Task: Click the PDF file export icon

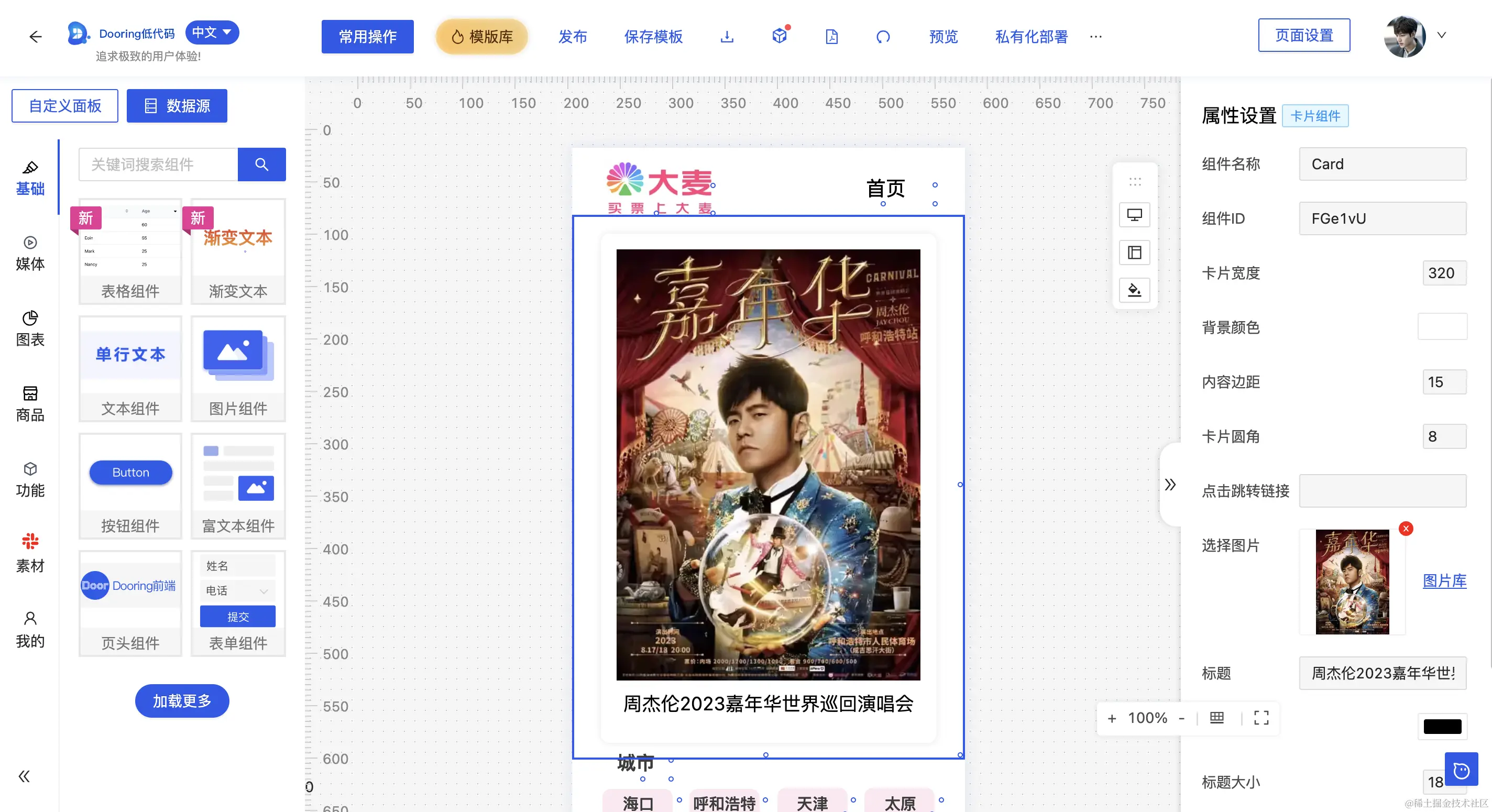Action: click(831, 37)
